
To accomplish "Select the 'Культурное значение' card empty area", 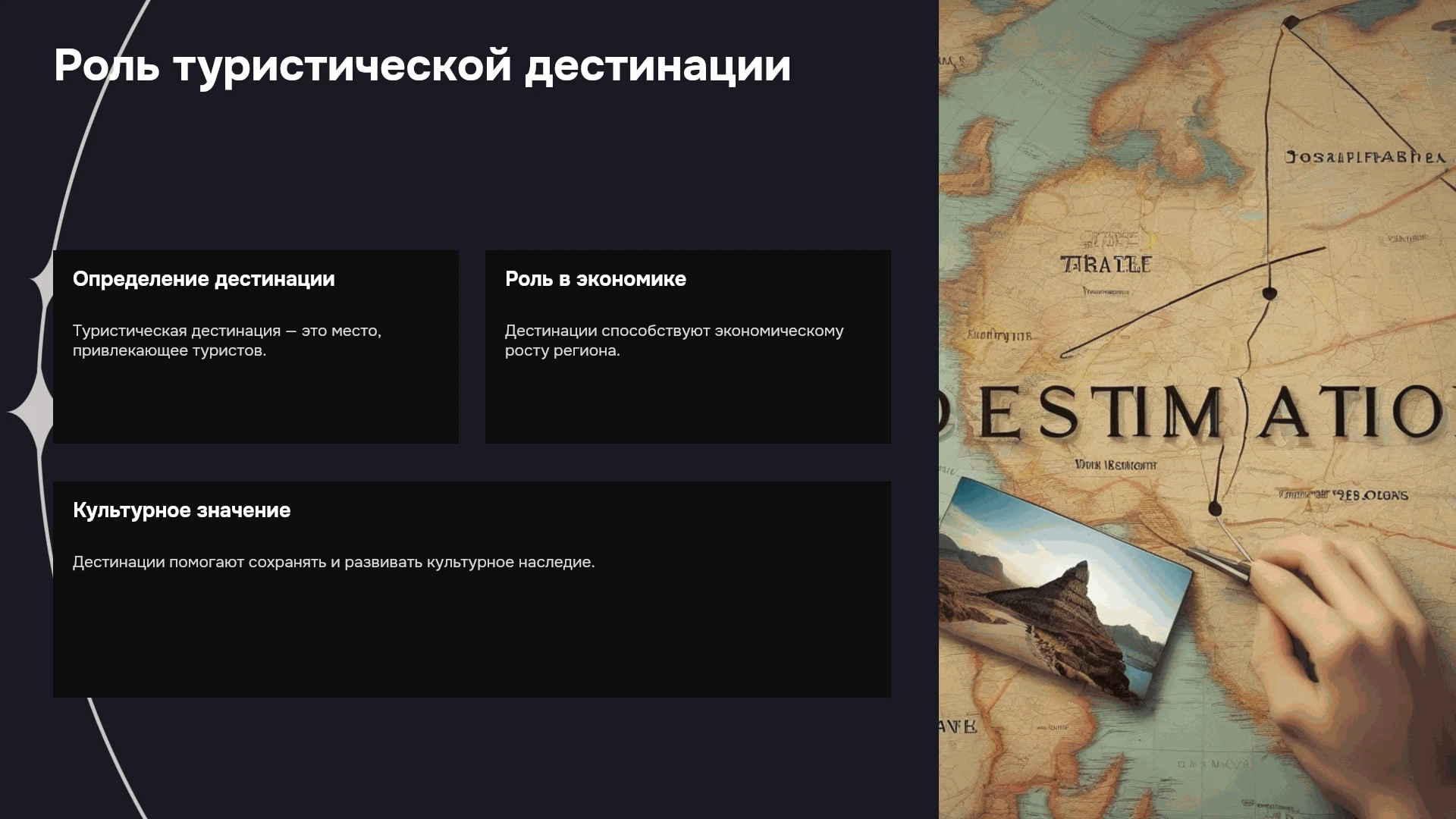I will click(472, 637).
